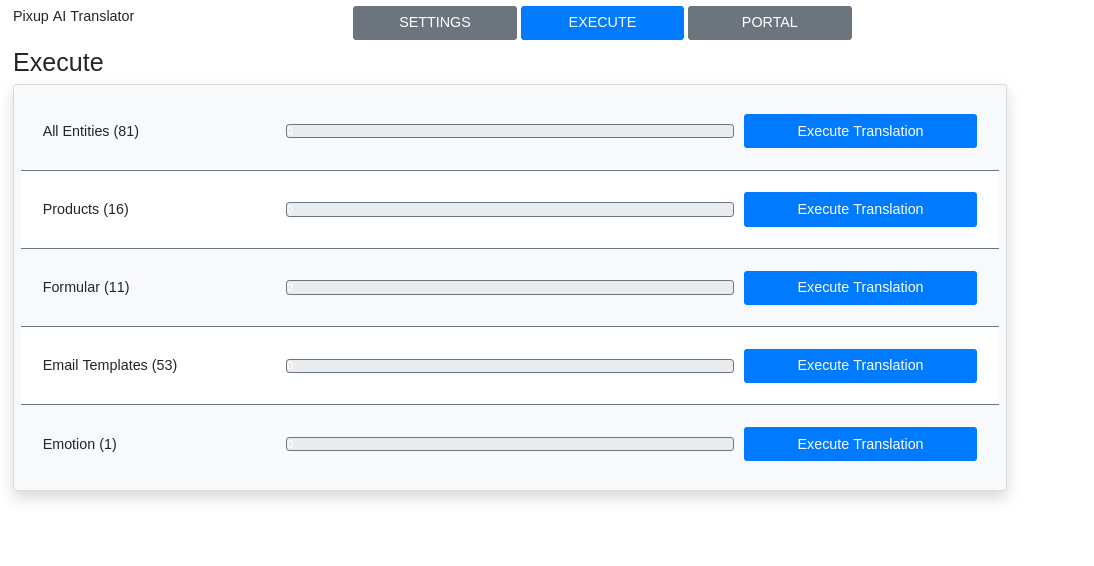Start translation for the Products row

[x=860, y=209]
